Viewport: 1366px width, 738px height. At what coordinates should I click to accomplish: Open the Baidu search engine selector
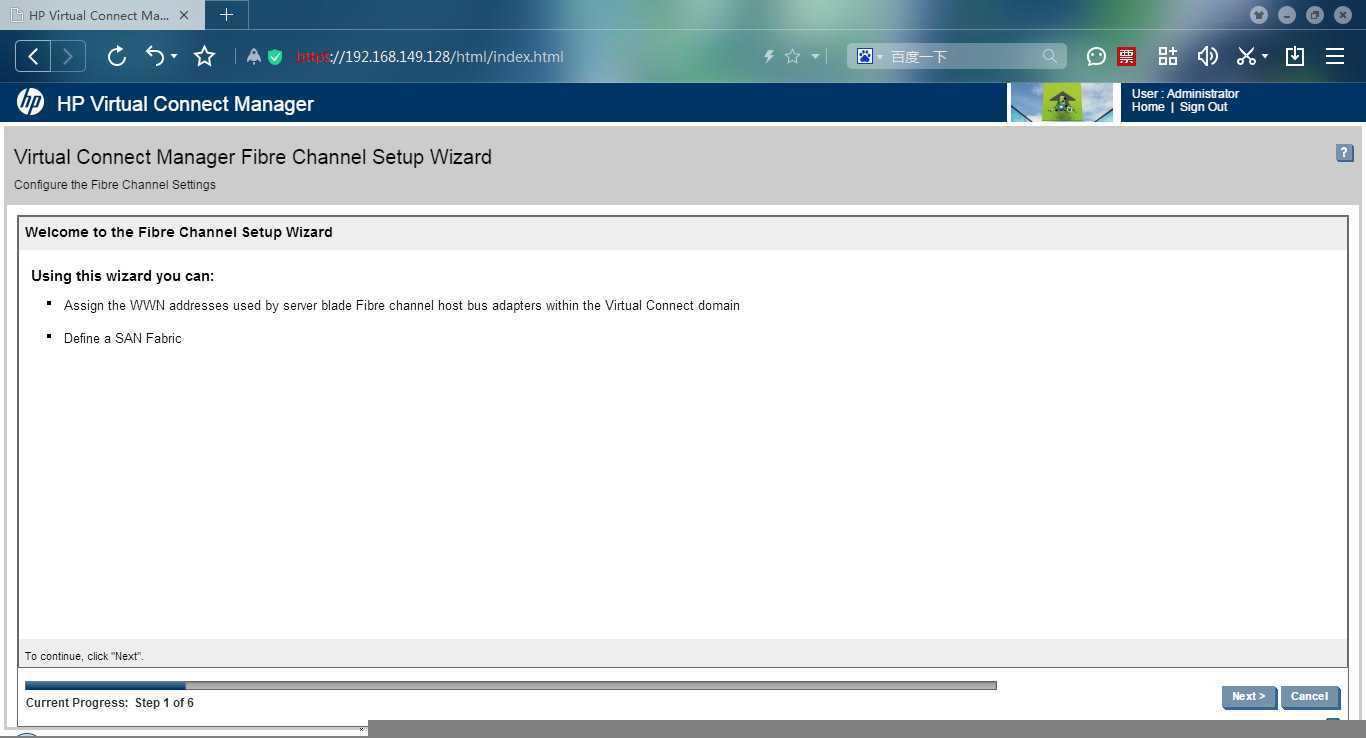tap(869, 56)
